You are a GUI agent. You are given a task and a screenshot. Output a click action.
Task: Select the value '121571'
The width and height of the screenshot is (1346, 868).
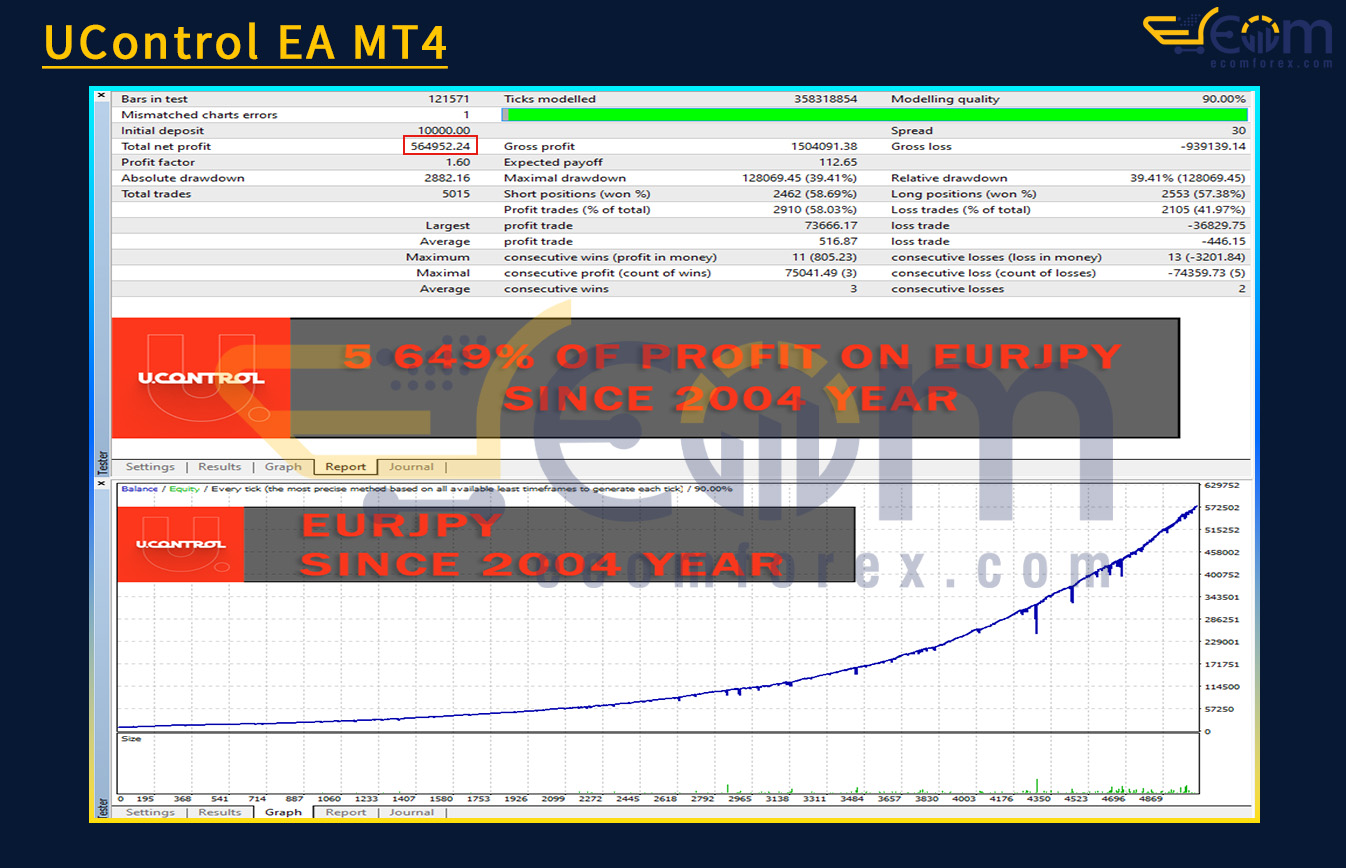tap(448, 99)
